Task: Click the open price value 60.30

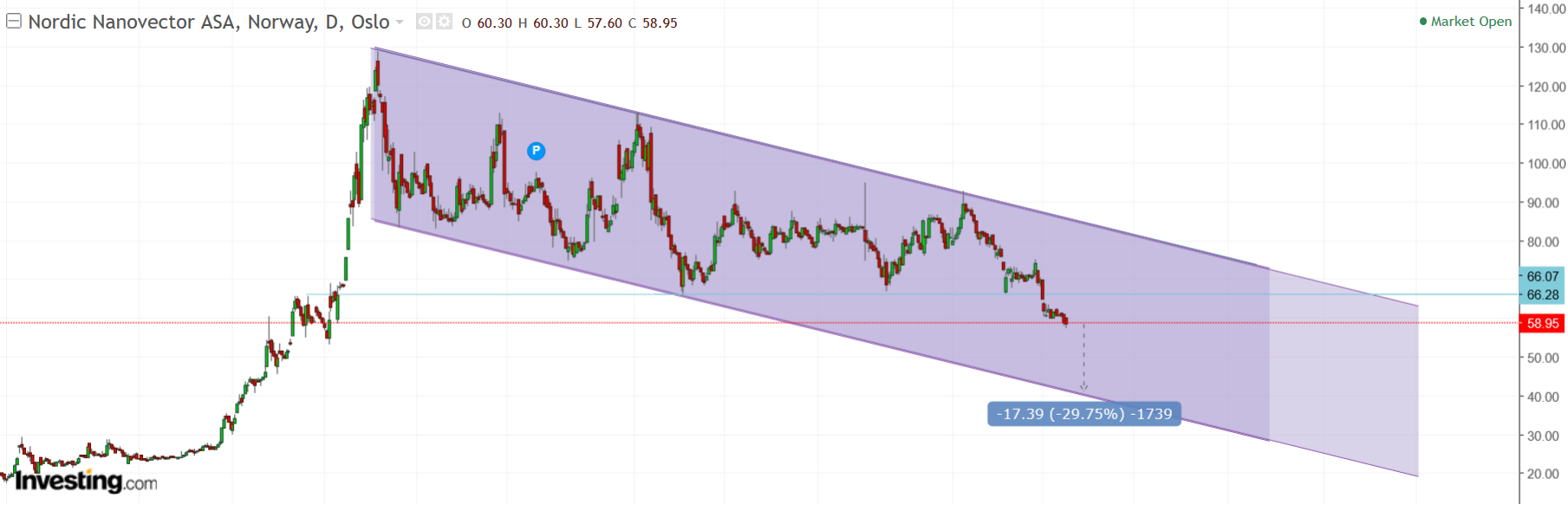Action: pos(494,23)
